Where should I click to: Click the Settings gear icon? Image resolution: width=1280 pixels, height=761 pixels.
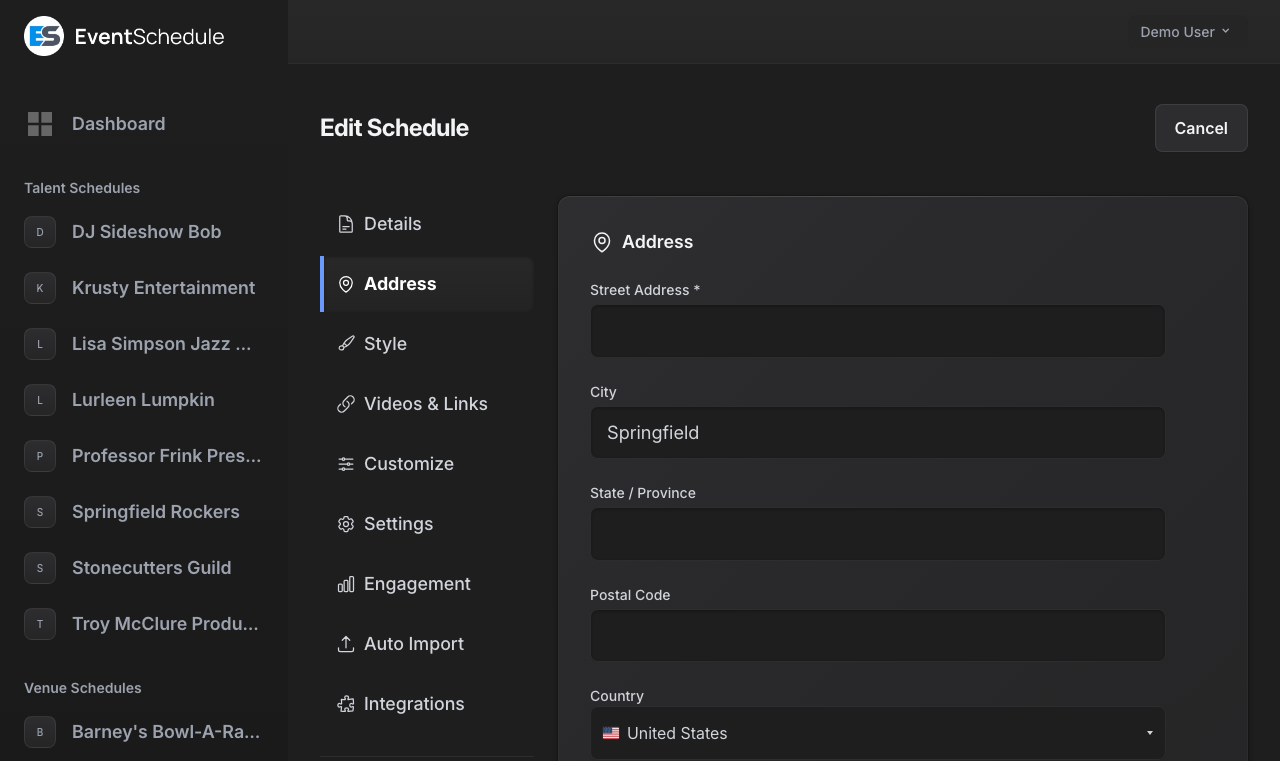[x=346, y=524]
